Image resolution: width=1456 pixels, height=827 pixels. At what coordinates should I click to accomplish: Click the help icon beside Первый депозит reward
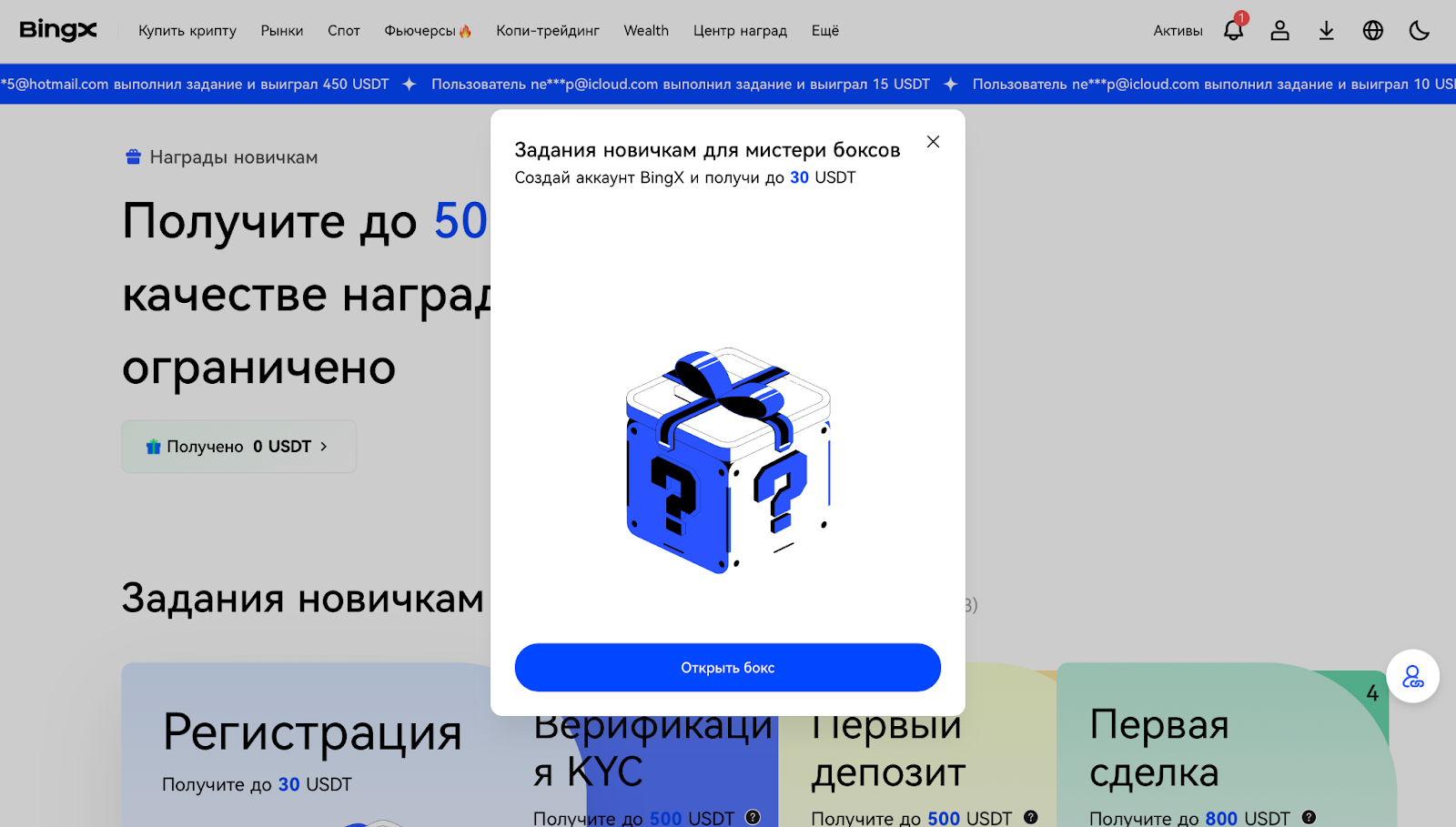pyautogui.click(x=1030, y=817)
